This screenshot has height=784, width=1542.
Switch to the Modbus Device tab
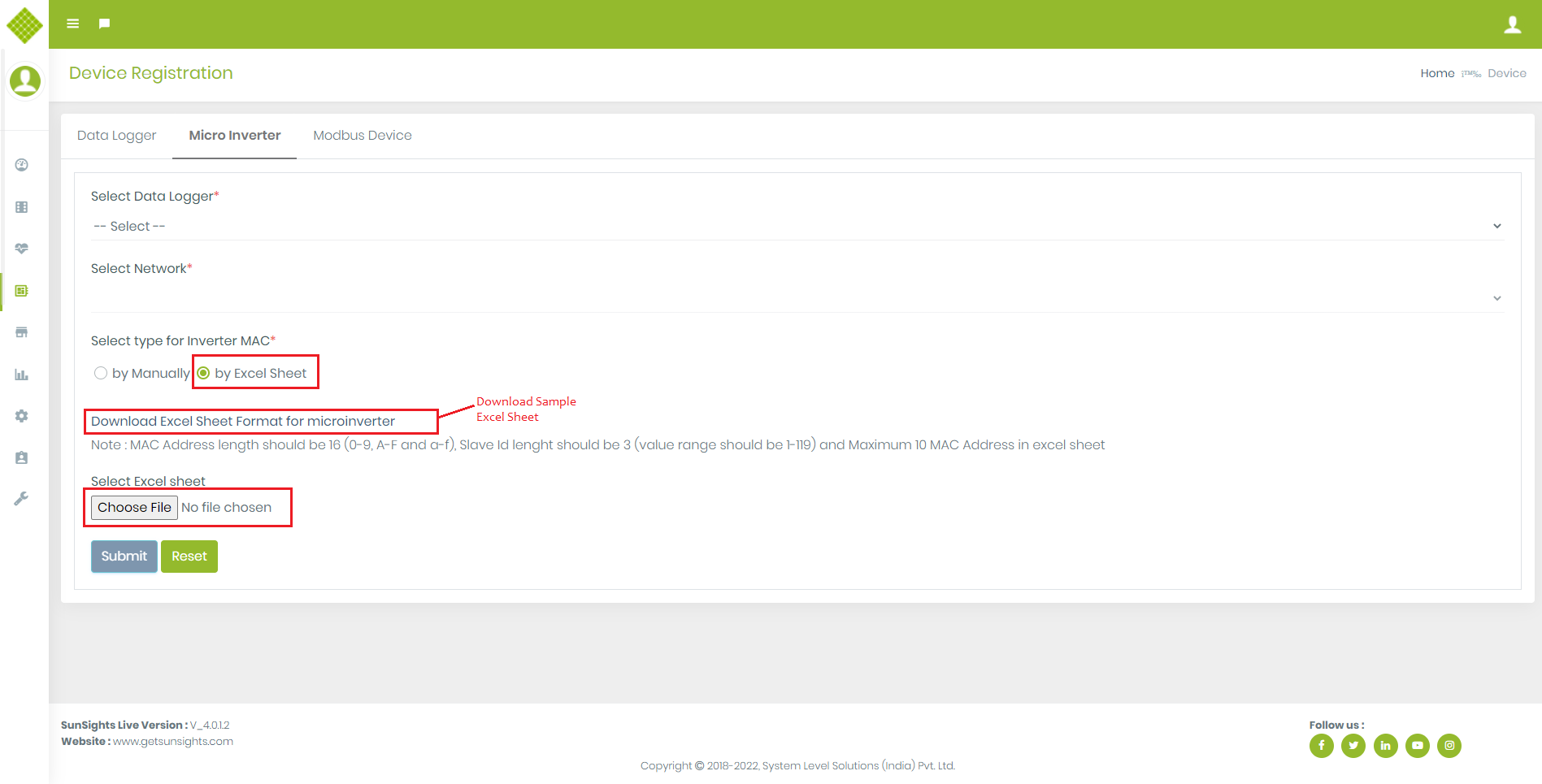(x=363, y=136)
